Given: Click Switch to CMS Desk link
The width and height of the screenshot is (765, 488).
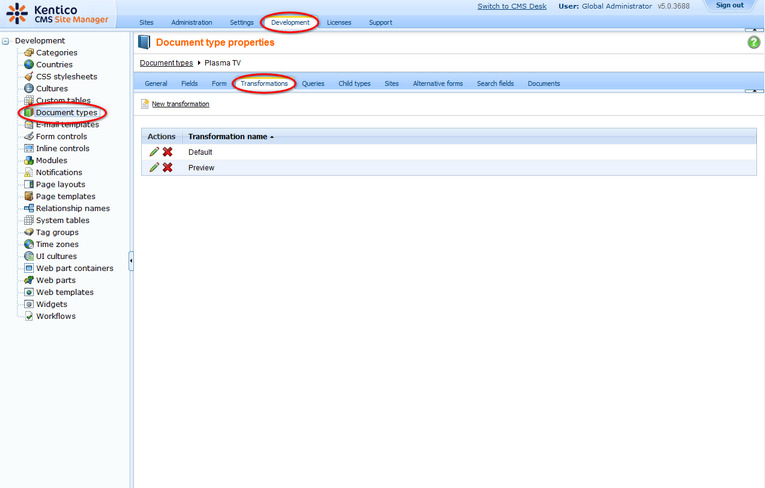Looking at the screenshot, I should coord(511,7).
